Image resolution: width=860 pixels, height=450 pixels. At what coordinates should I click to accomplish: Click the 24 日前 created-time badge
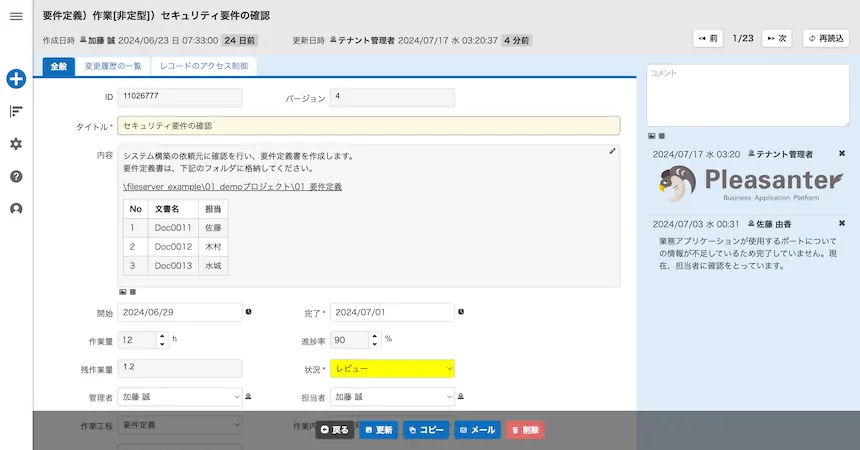click(240, 41)
